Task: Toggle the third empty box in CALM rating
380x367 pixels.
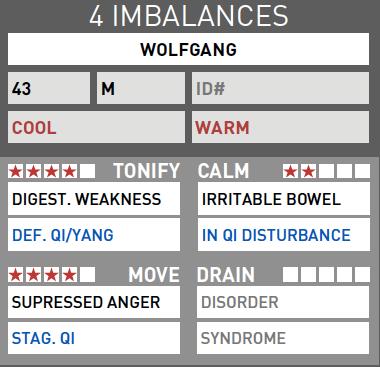Action: point(326,171)
